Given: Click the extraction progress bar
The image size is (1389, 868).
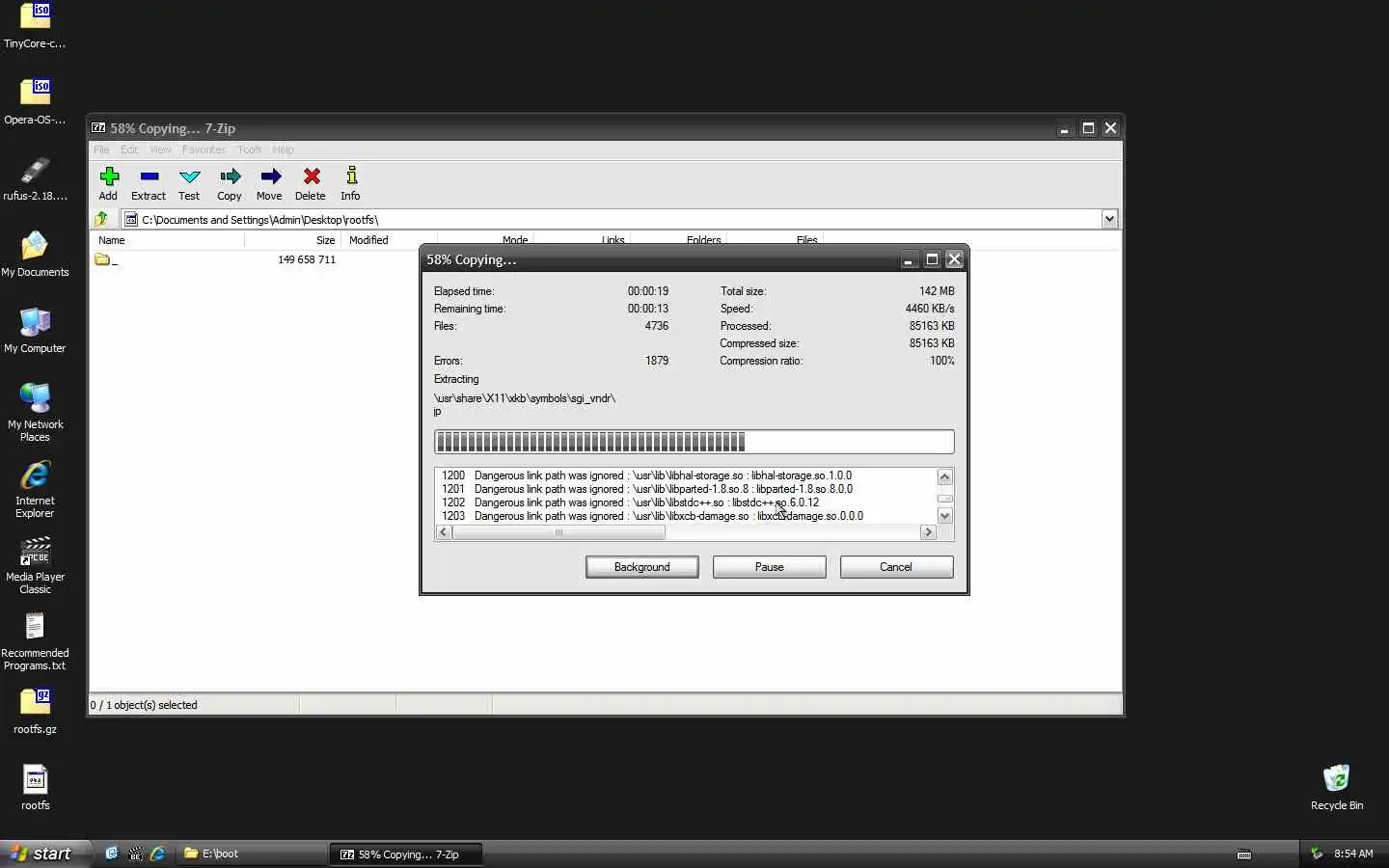Looking at the screenshot, I should pyautogui.click(x=694, y=442).
